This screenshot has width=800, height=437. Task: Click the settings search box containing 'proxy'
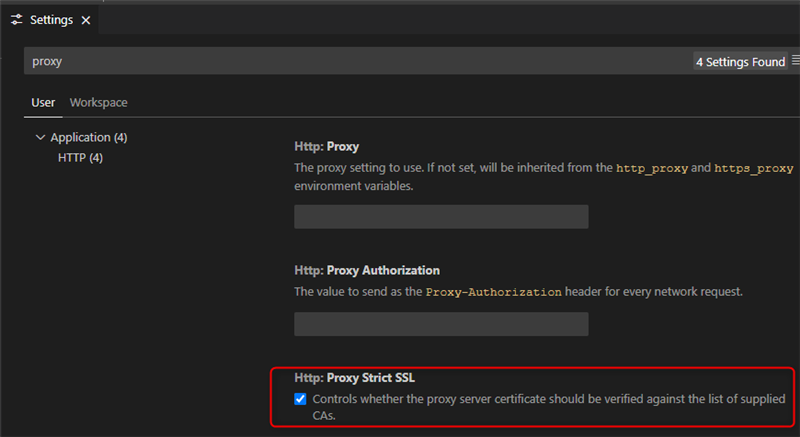point(350,61)
